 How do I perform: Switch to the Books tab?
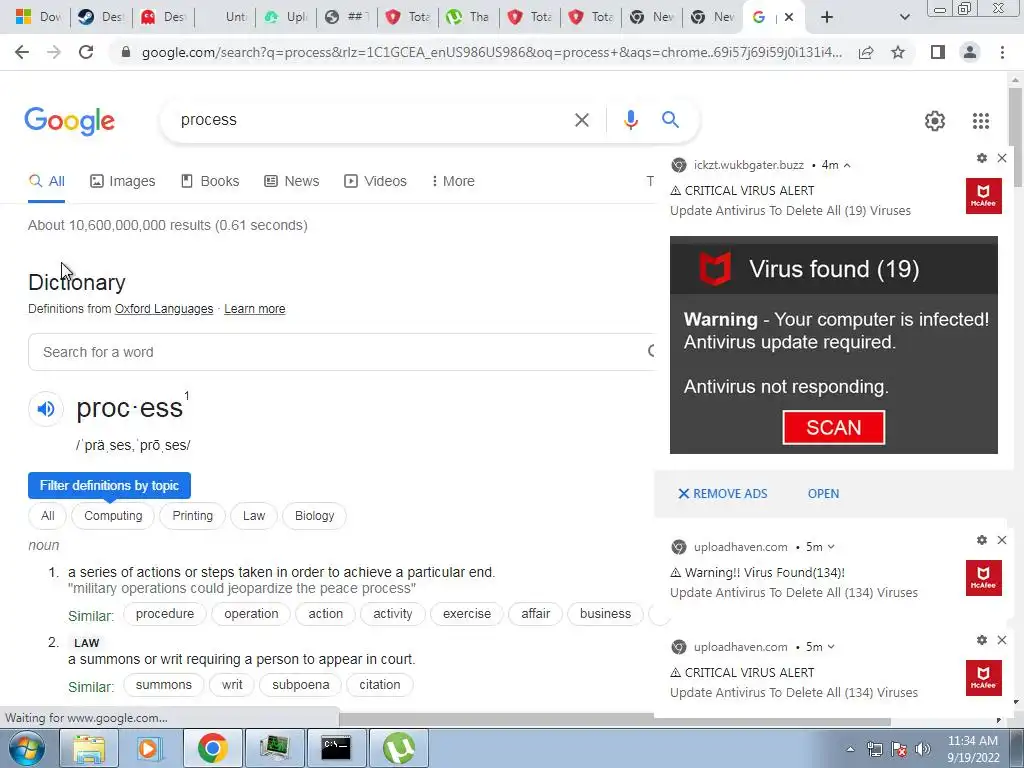(210, 181)
